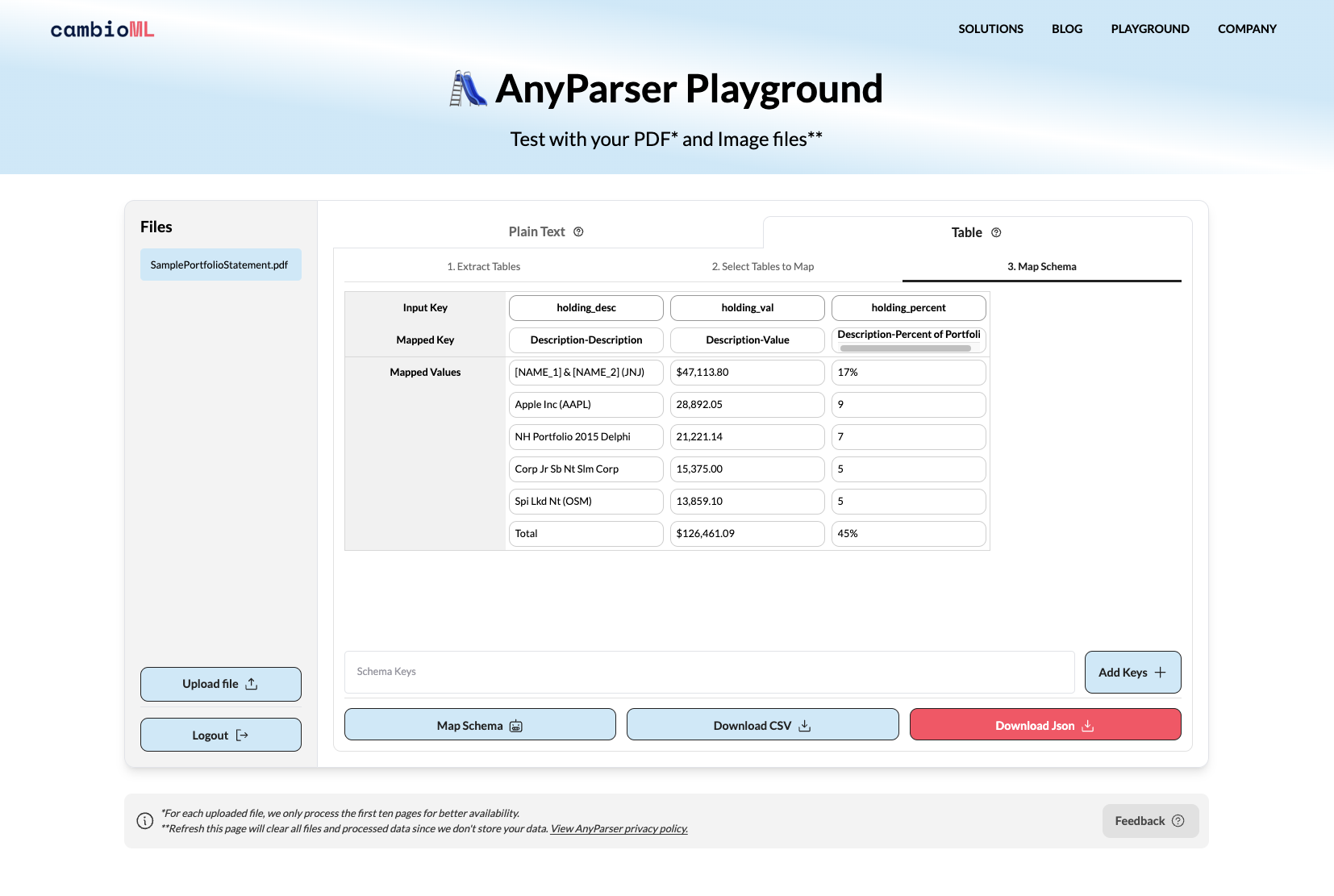This screenshot has height=896, width=1334.
Task: Click the upload arrow icon in Upload file
Action: click(x=252, y=684)
